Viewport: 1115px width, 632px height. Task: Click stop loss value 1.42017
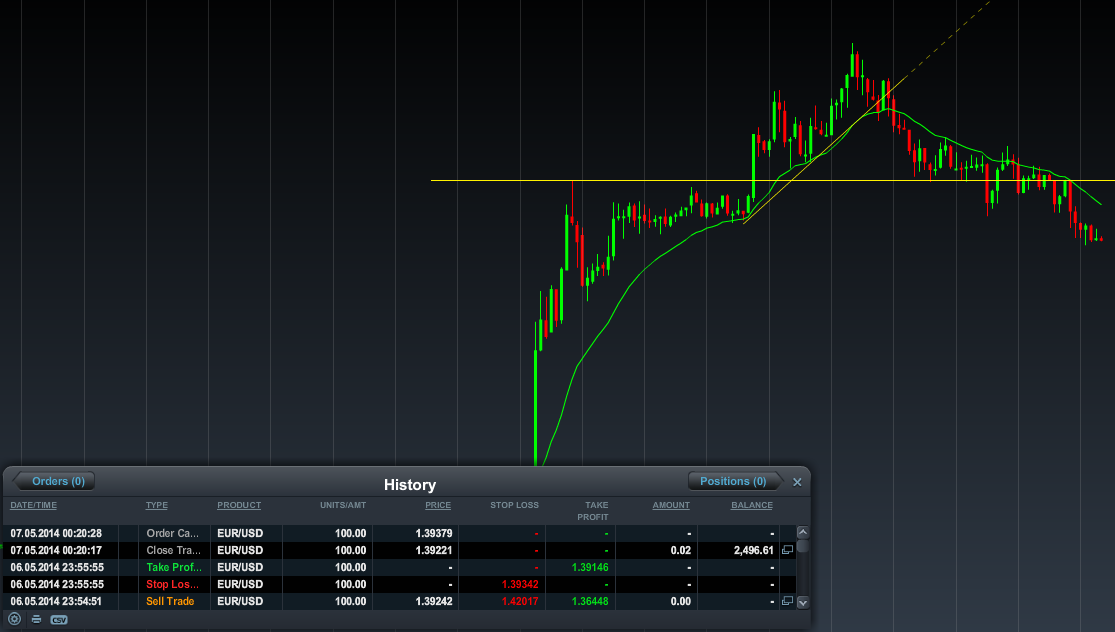[520, 601]
